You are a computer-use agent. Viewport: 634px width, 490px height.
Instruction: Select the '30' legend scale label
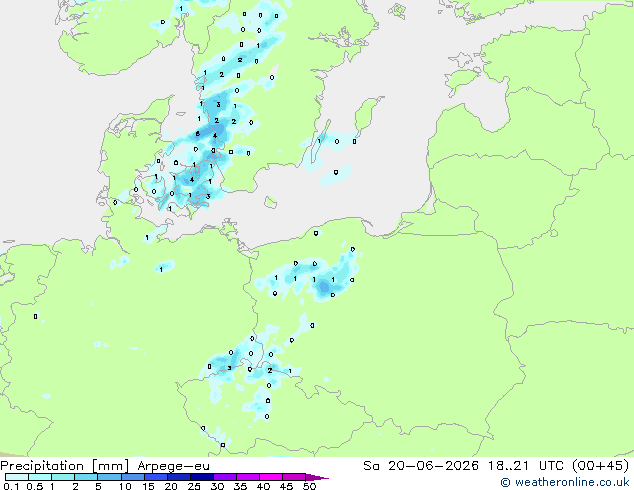[x=217, y=486]
